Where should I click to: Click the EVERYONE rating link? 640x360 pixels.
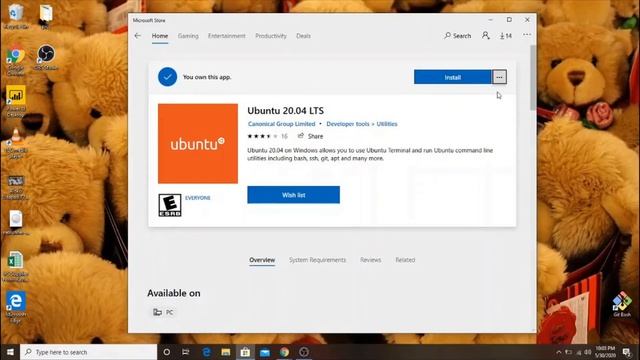(x=198, y=198)
